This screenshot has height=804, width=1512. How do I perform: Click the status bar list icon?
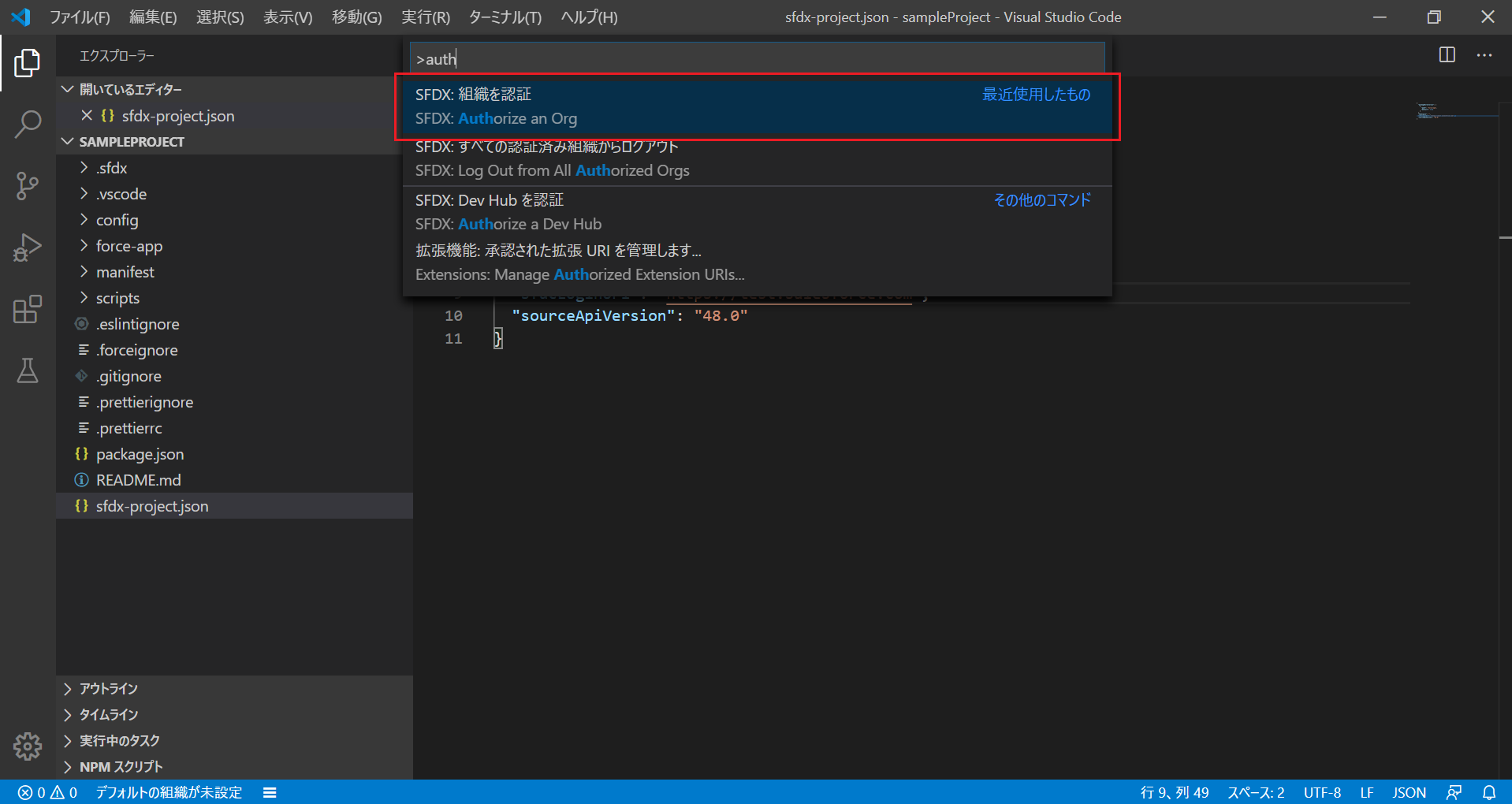pyautogui.click(x=270, y=792)
